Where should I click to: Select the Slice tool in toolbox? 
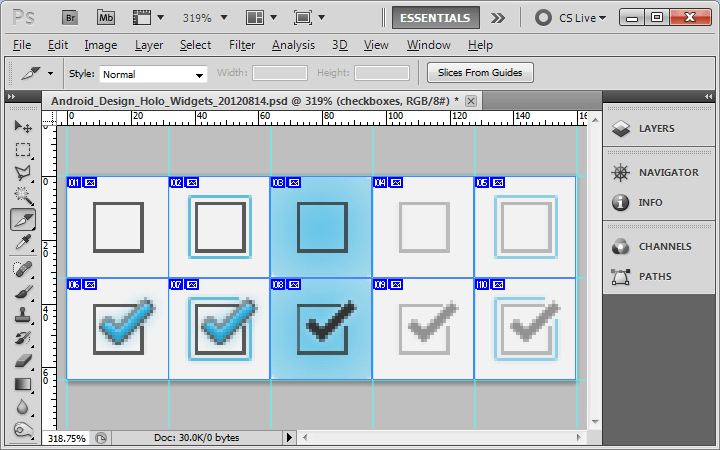point(22,219)
